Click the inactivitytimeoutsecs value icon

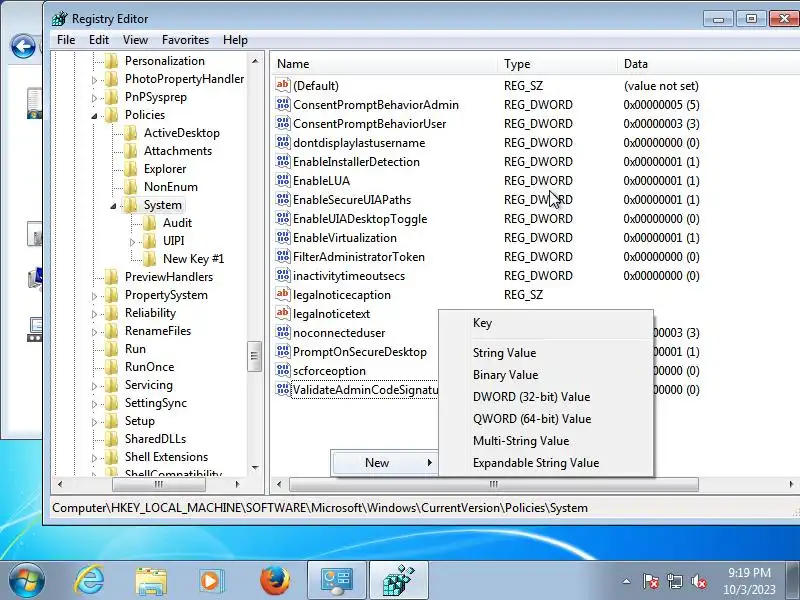(283, 275)
